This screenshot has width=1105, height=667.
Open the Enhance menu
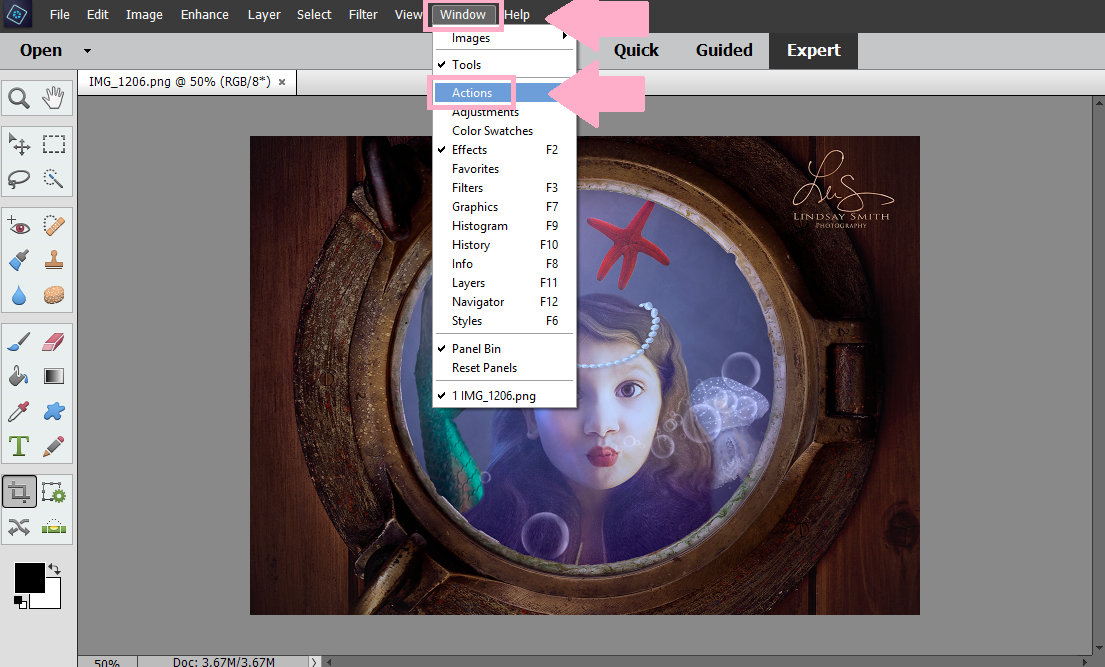pyautogui.click(x=204, y=15)
